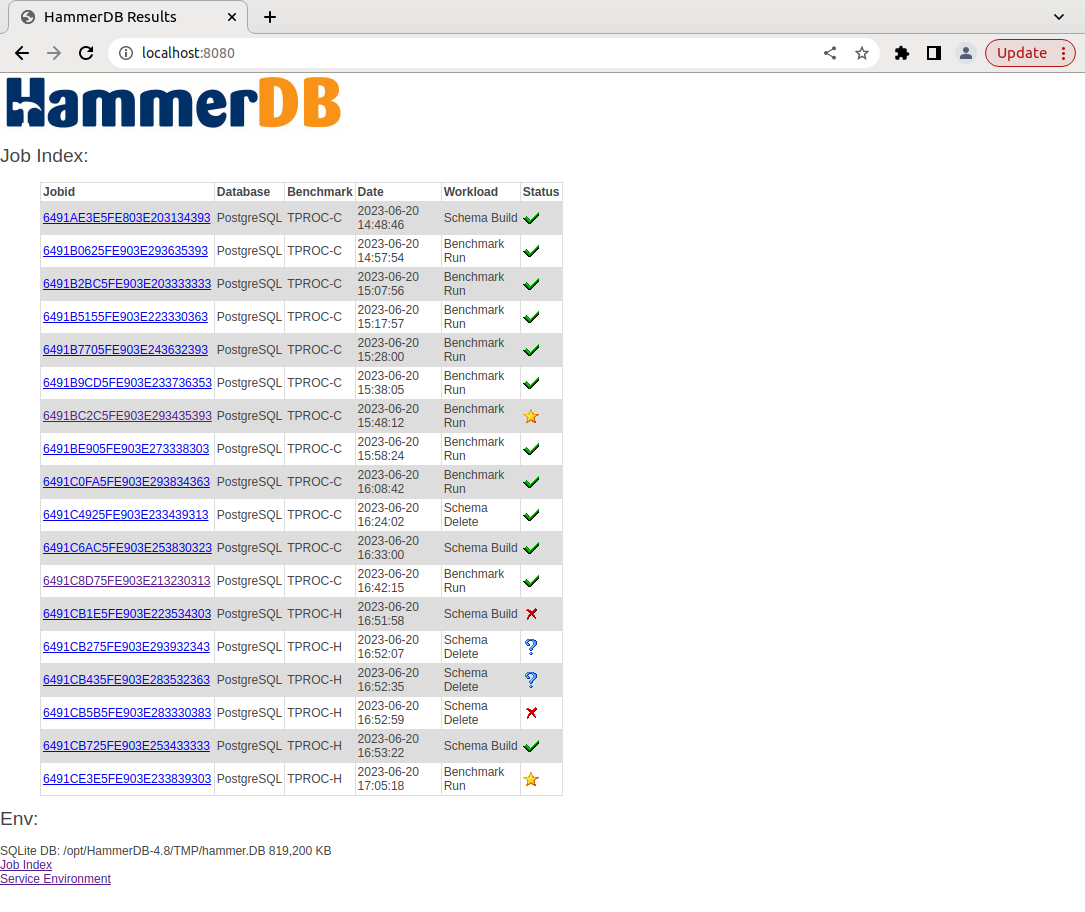The width and height of the screenshot is (1085, 912).
Task: Select the HammerDB Results tab
Action: [x=129, y=17]
